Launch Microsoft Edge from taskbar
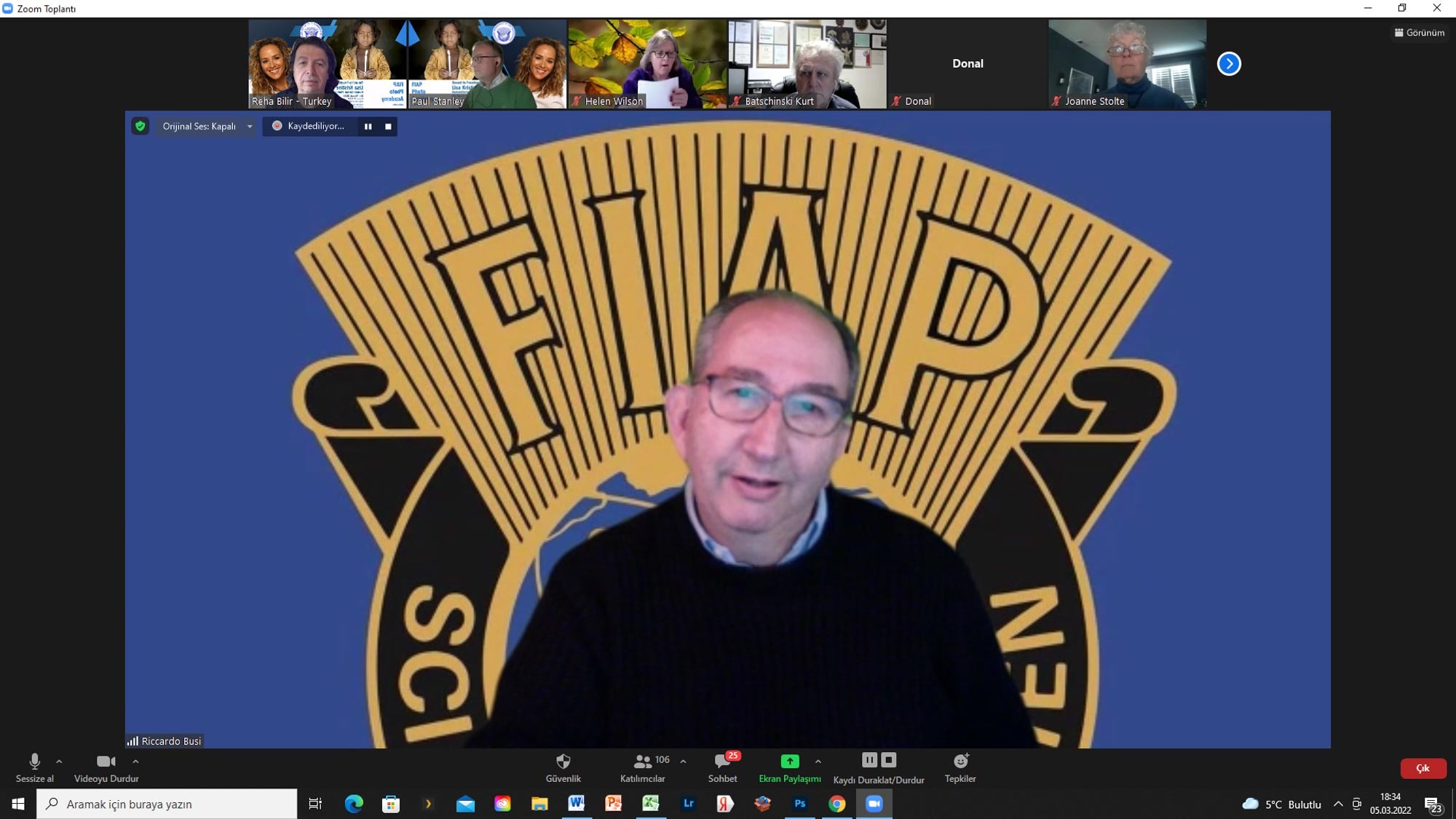Image resolution: width=1456 pixels, height=819 pixels. 354,804
